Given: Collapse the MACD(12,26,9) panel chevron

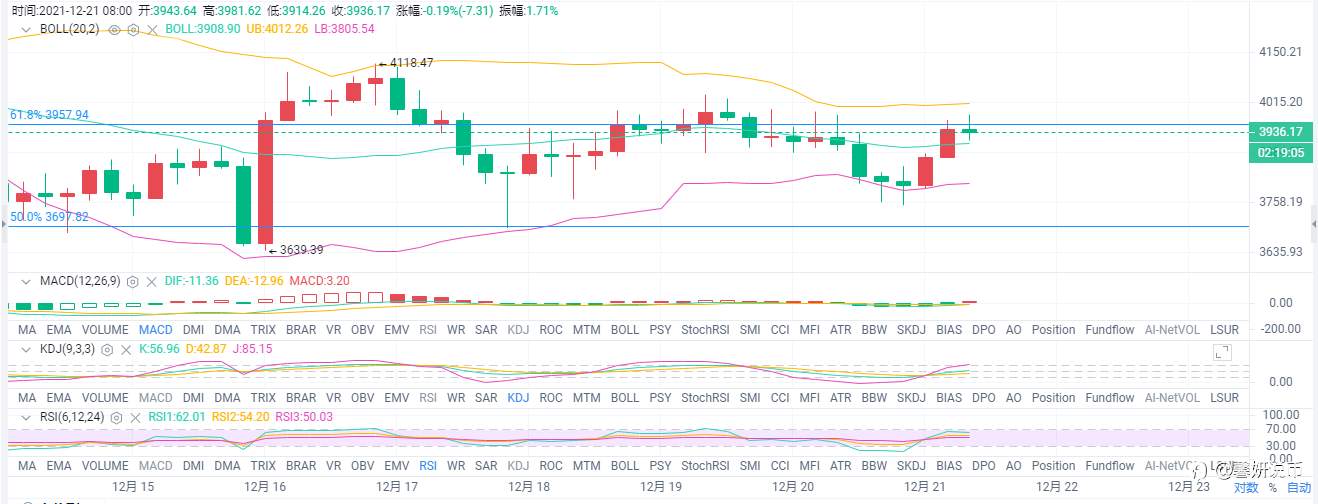Looking at the screenshot, I should 27,281.
